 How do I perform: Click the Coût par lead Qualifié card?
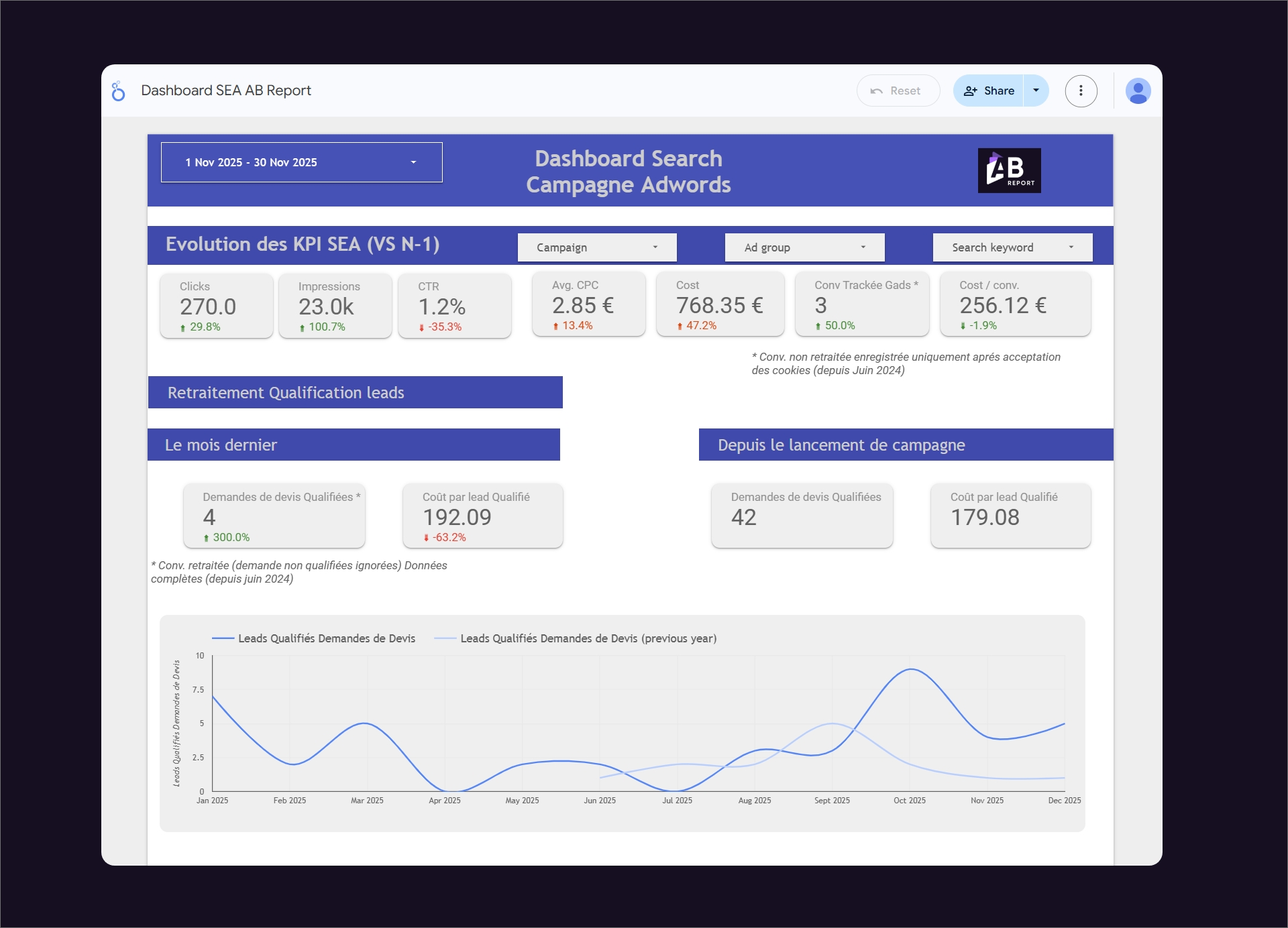click(x=482, y=516)
